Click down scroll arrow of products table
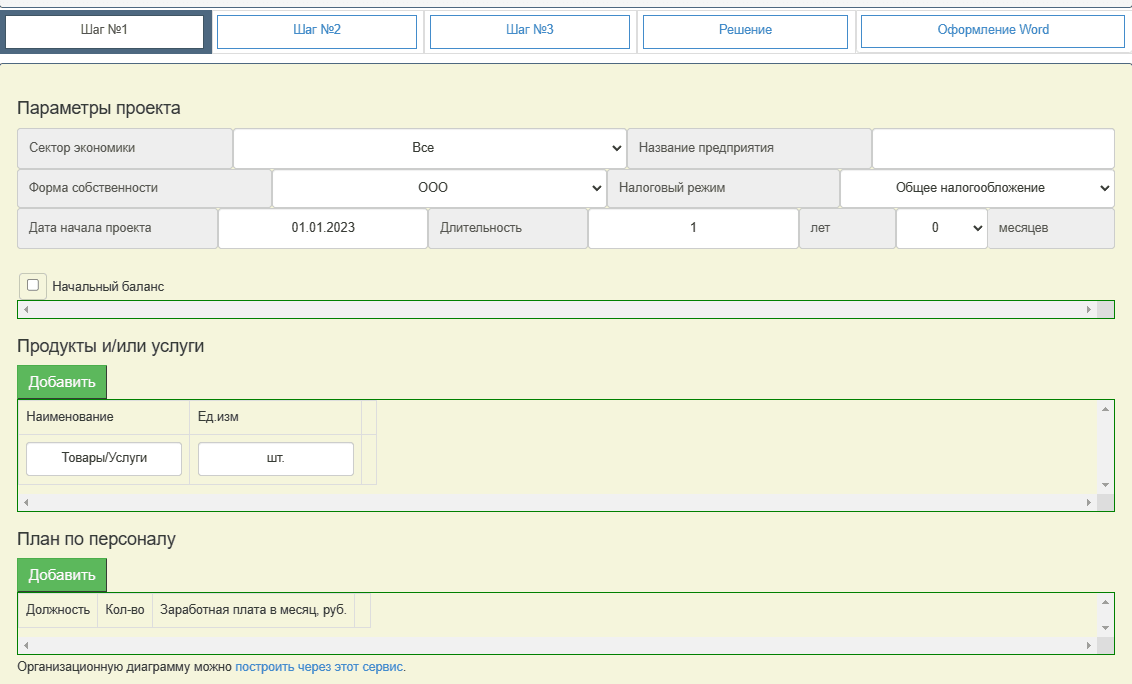Screen dimensions: 1132x684 tap(1106, 485)
